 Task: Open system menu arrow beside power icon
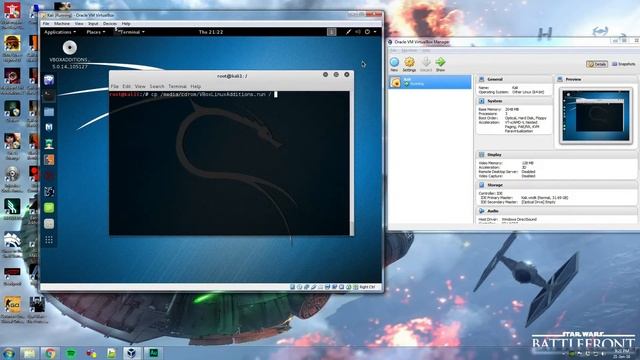tap(375, 32)
